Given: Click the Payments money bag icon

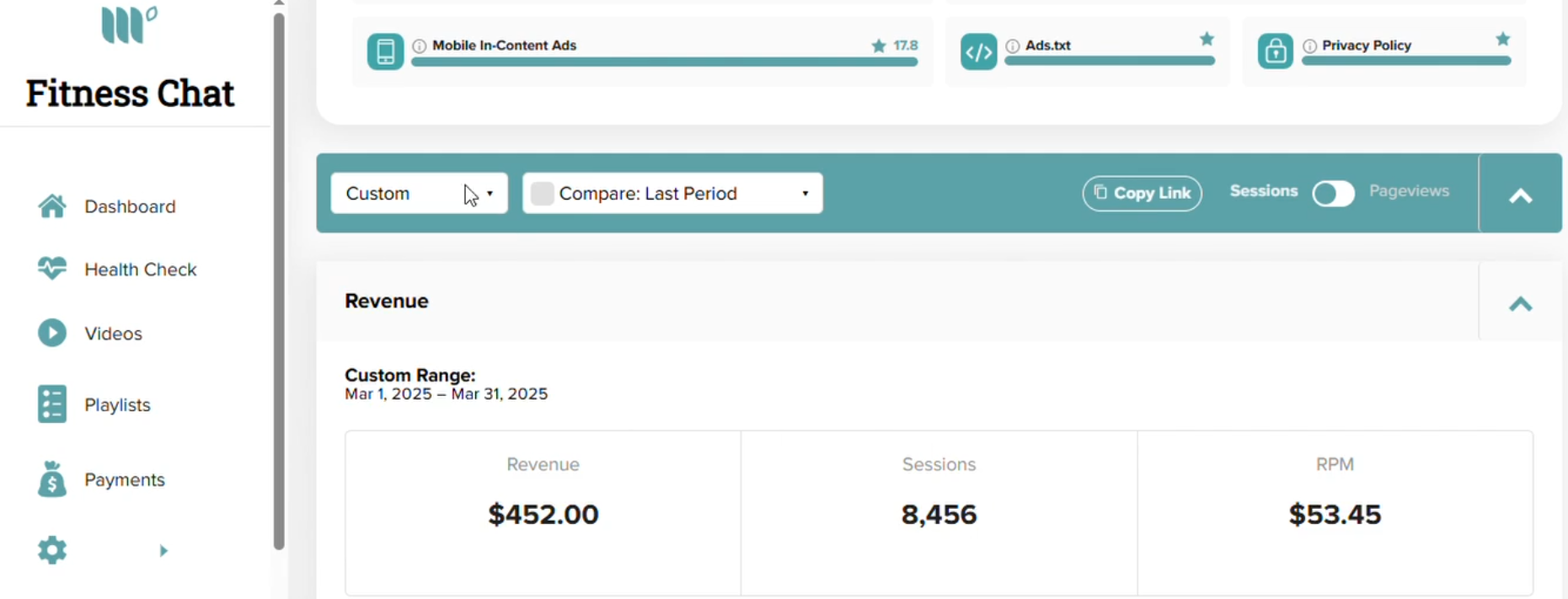Looking at the screenshot, I should (52, 479).
